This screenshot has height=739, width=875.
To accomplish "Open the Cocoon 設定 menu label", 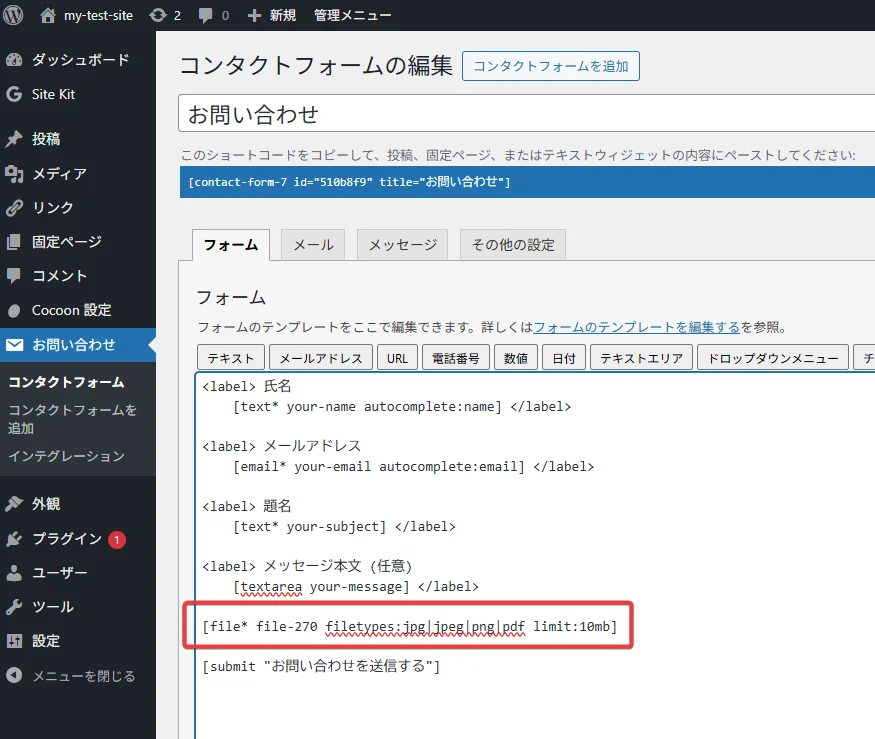I will (x=71, y=310).
